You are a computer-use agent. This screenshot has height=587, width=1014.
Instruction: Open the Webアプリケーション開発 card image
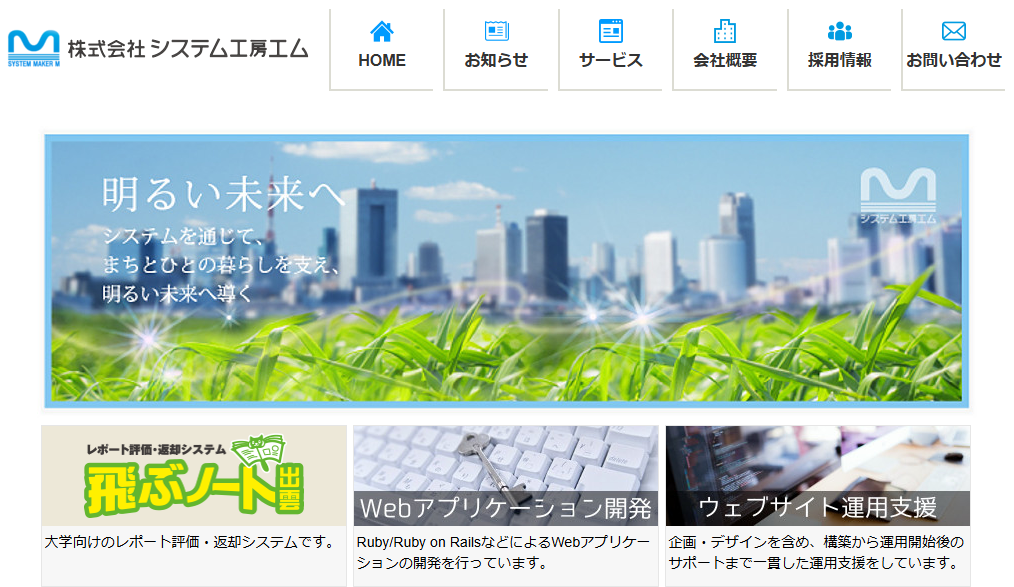(506, 475)
